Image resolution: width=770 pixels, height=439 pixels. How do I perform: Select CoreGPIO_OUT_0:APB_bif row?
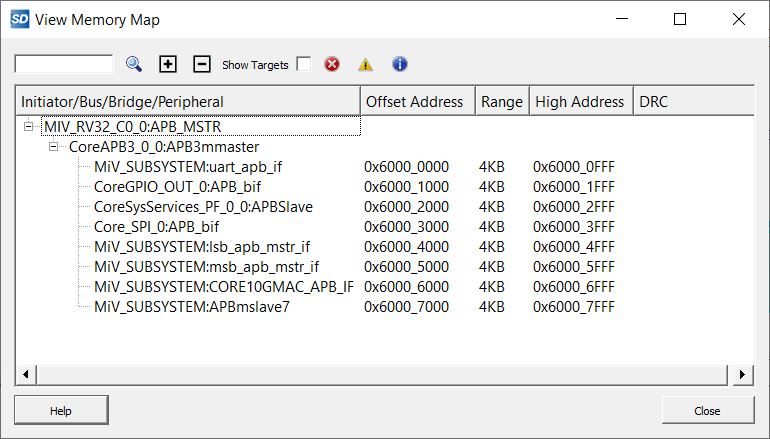177,187
